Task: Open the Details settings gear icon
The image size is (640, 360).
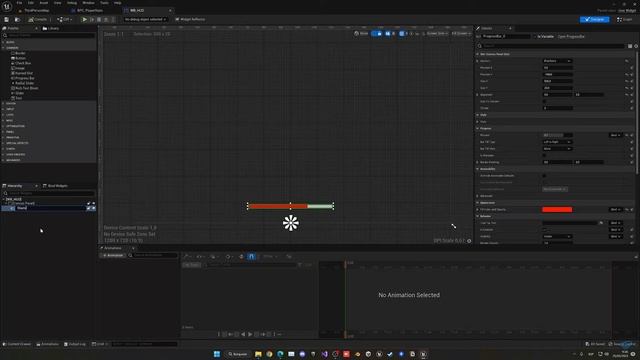Action: point(636,46)
